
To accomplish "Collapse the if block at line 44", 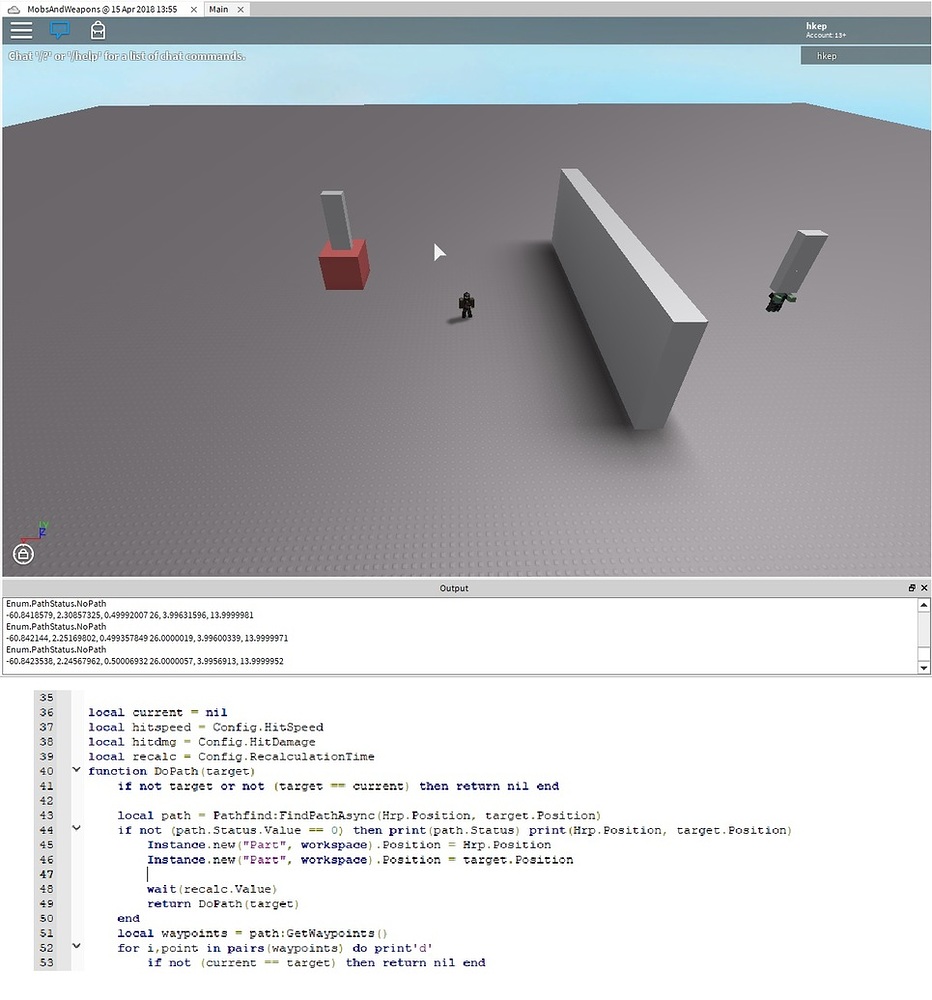I will [77, 828].
